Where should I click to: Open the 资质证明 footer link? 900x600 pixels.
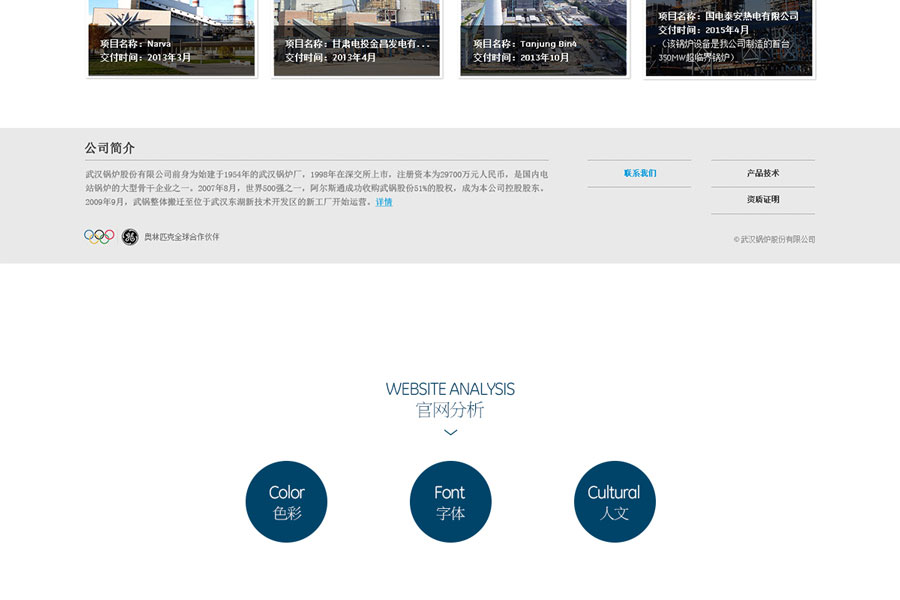click(x=762, y=200)
